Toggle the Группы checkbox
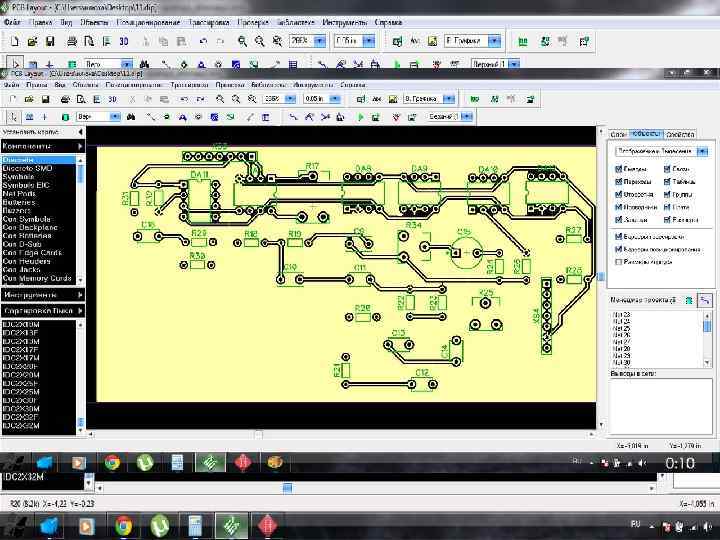The width and height of the screenshot is (720, 540). coord(667,194)
